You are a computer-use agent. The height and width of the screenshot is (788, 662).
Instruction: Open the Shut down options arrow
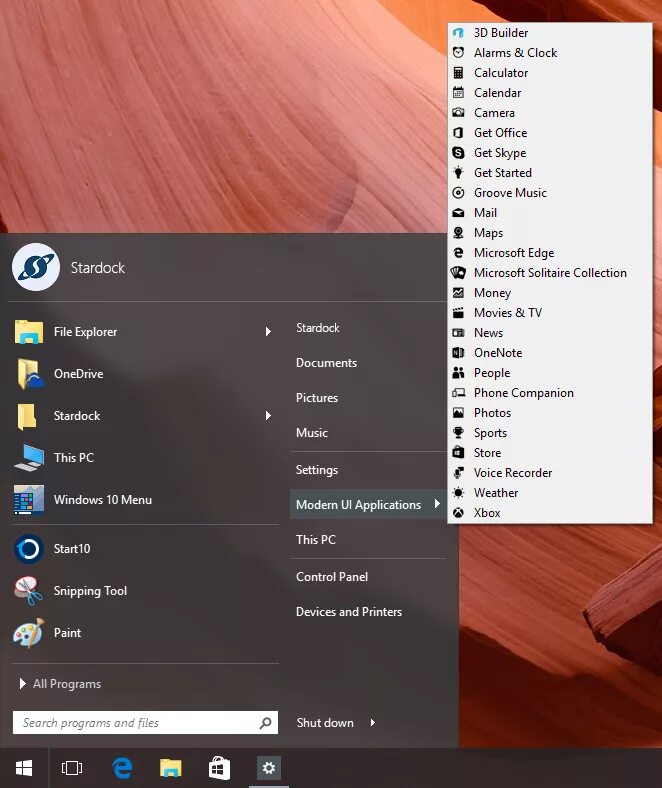click(372, 723)
